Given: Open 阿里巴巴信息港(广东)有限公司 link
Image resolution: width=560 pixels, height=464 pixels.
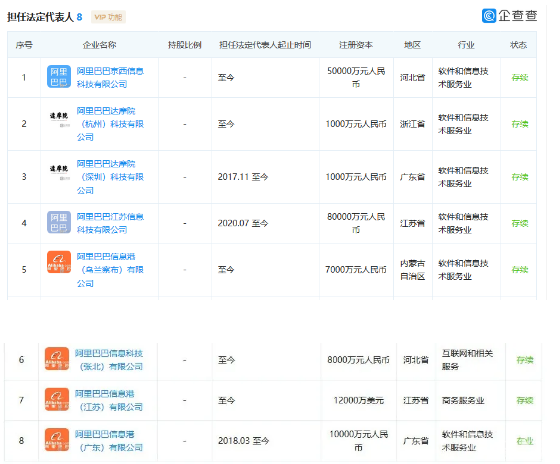Looking at the screenshot, I should (109, 440).
